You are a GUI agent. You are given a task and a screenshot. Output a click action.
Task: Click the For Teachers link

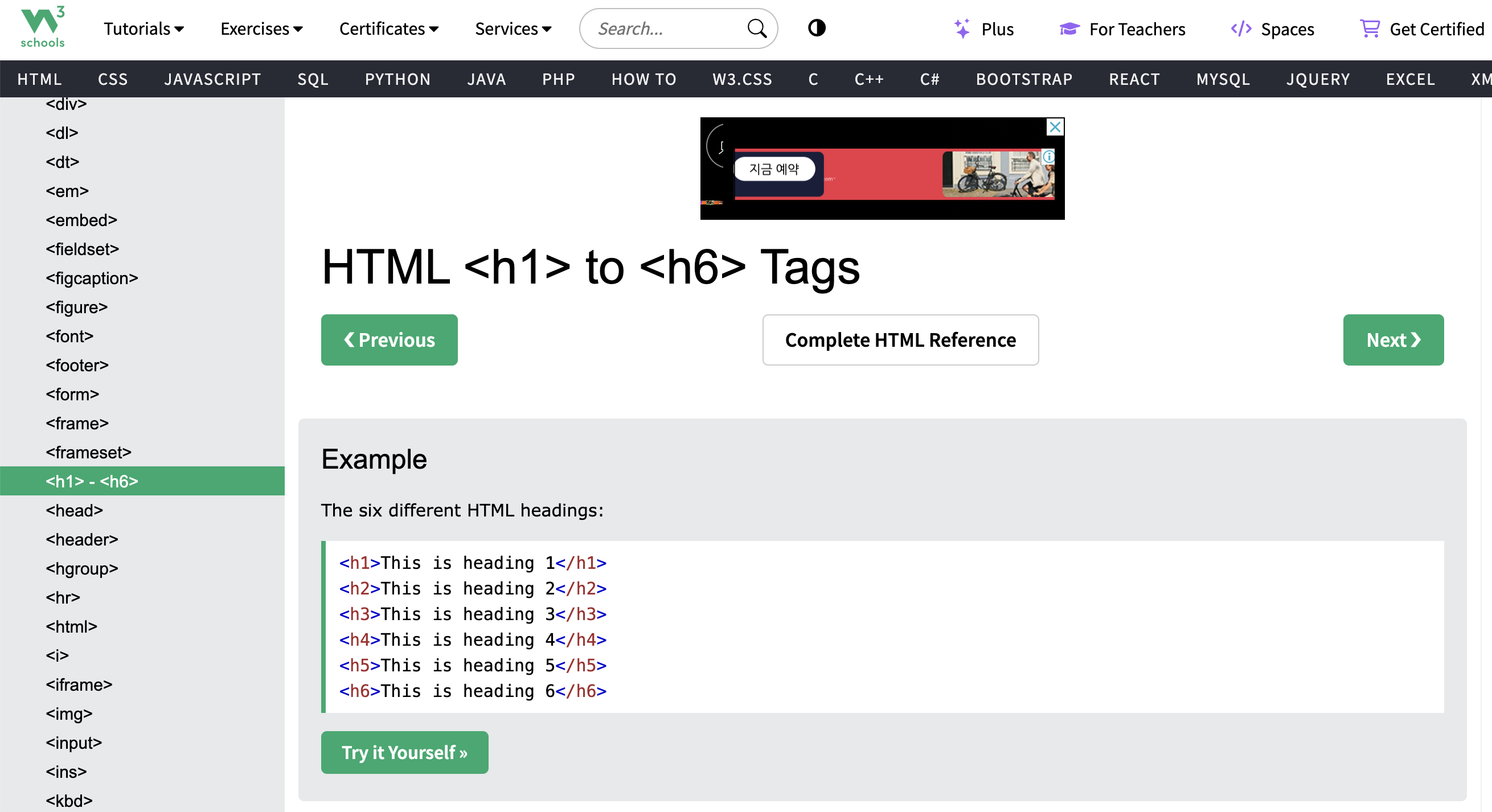(x=1137, y=29)
